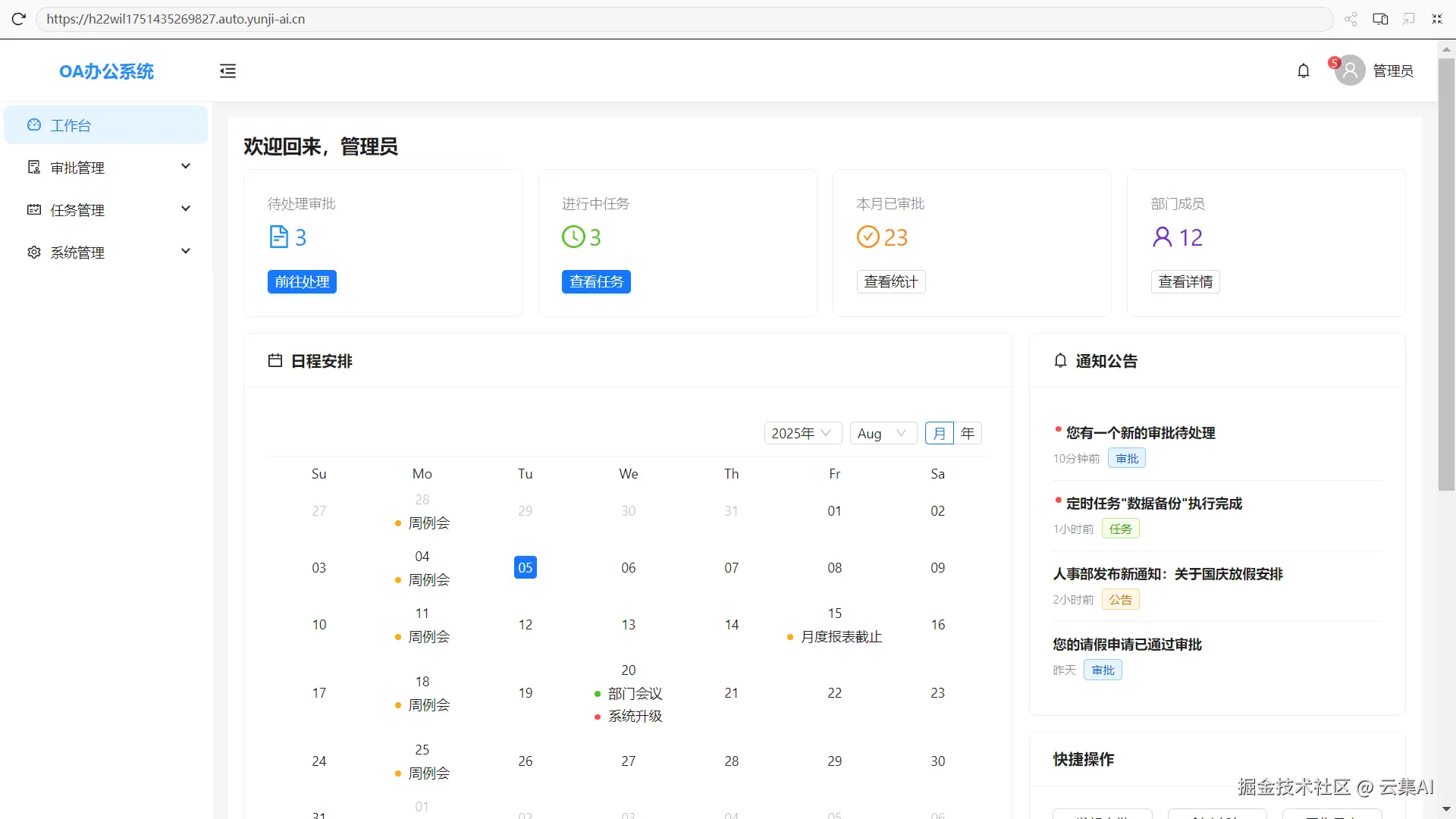Image resolution: width=1456 pixels, height=819 pixels.
Task: Click the browser share icon
Action: 1351,19
